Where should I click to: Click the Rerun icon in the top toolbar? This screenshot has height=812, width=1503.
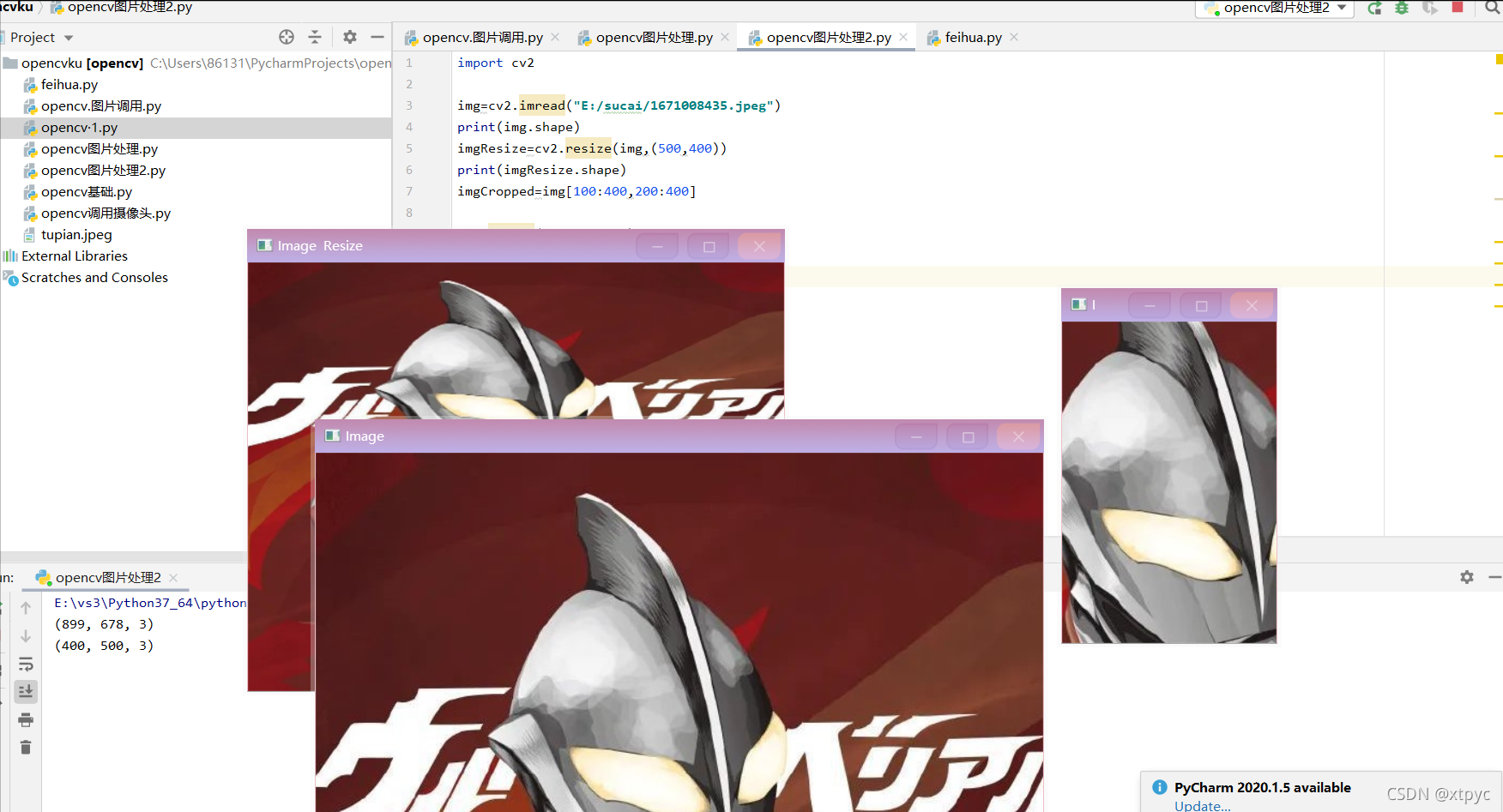click(1374, 8)
